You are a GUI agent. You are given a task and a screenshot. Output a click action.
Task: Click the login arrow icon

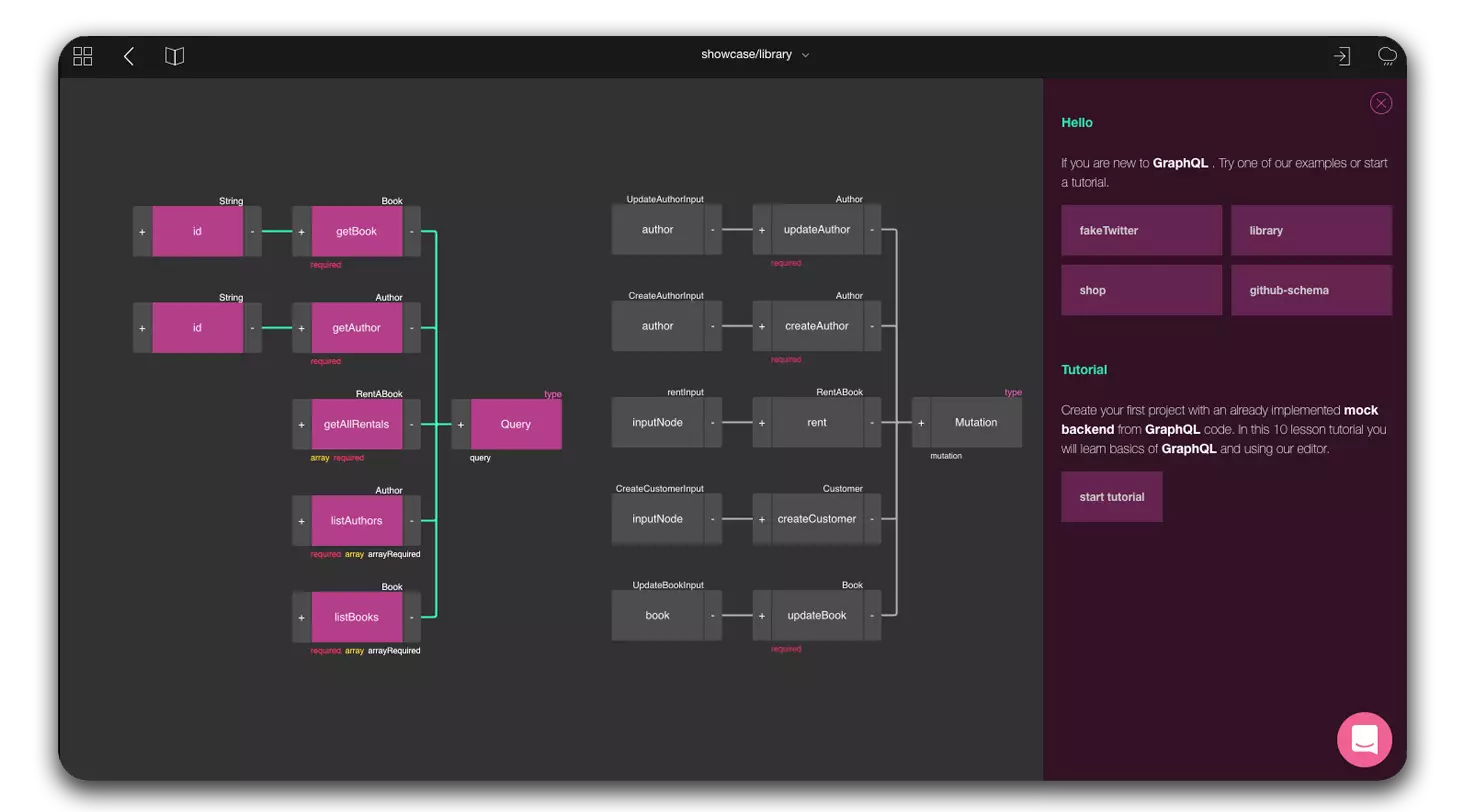(1342, 56)
